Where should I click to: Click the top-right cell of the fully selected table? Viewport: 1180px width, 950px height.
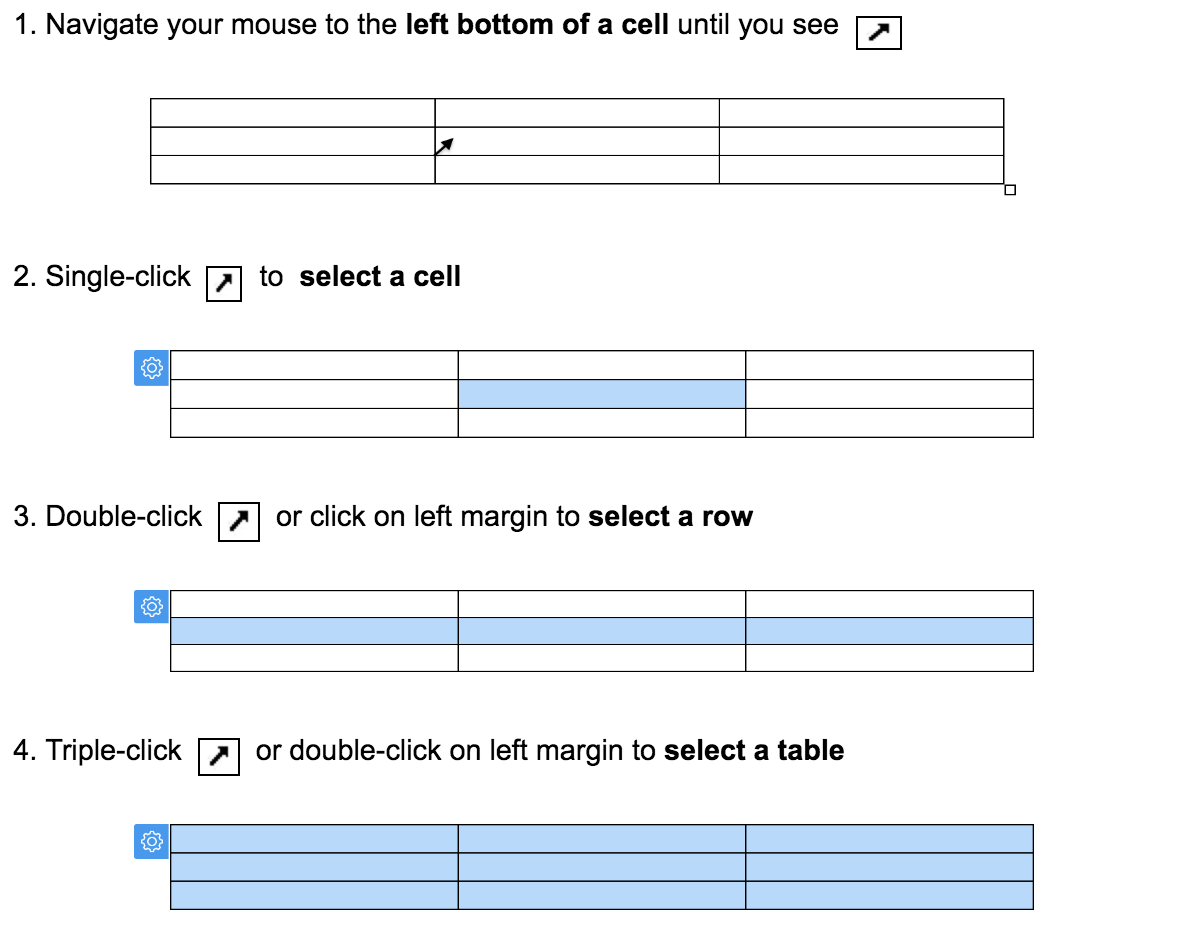pos(889,838)
